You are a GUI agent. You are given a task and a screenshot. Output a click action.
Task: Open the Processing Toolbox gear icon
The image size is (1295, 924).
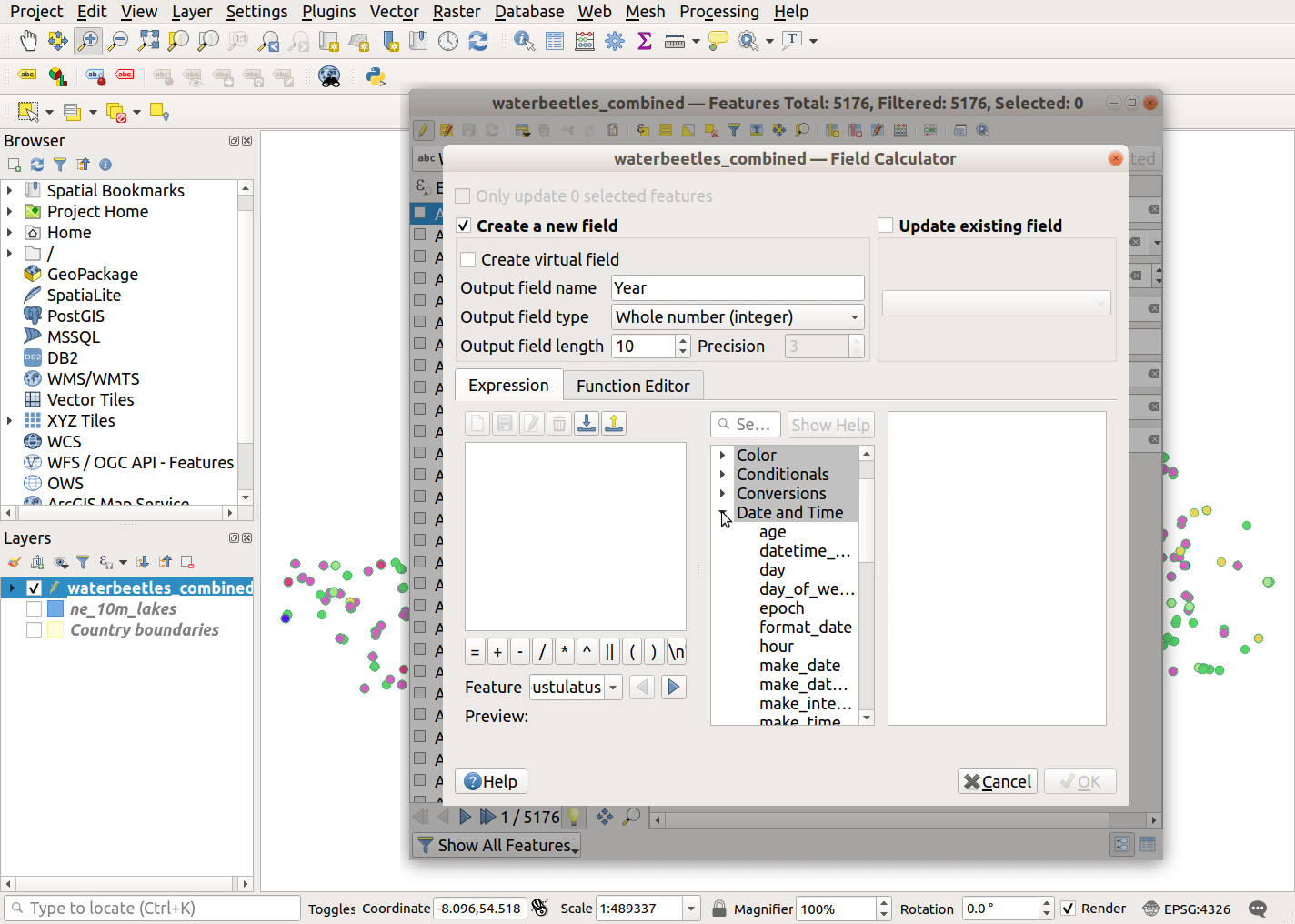(x=615, y=41)
